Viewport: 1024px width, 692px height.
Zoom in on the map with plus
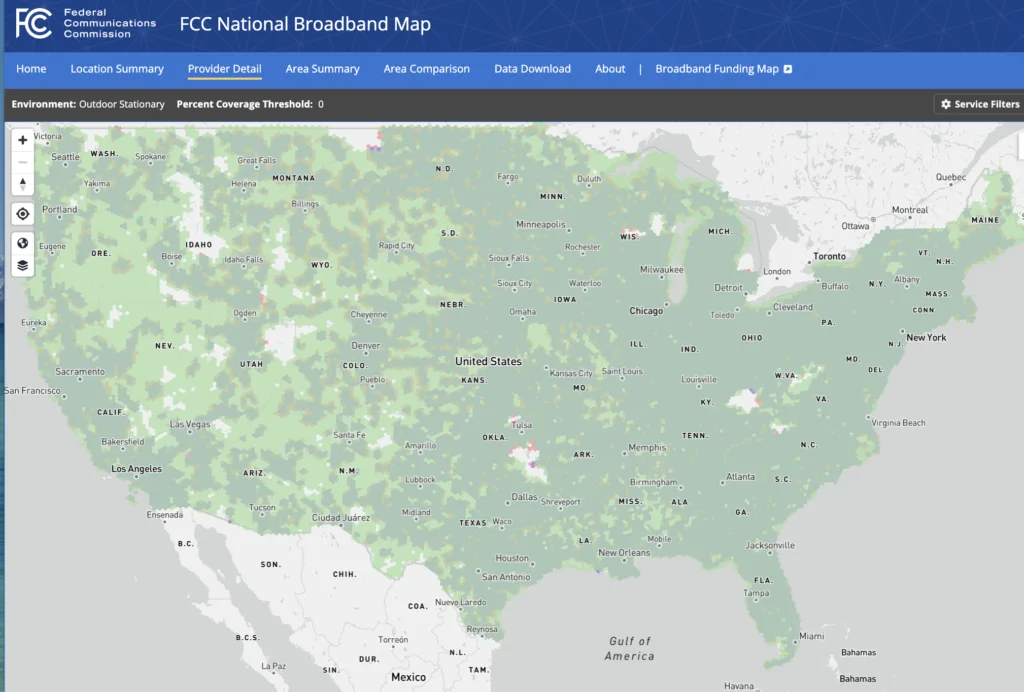click(x=22, y=140)
